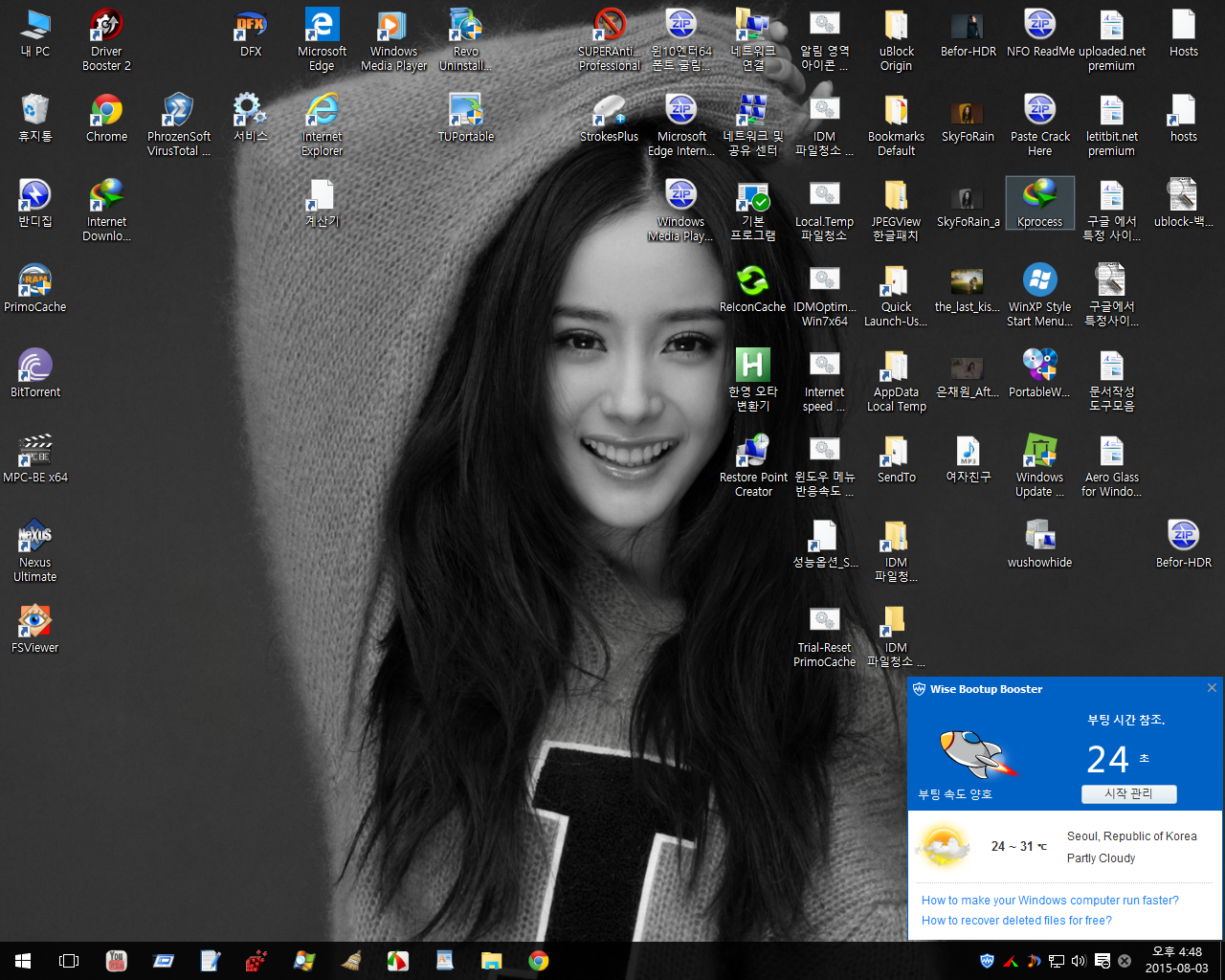The image size is (1225, 980).
Task: Click the Wise shield tray icon
Action: pyautogui.click(x=987, y=961)
